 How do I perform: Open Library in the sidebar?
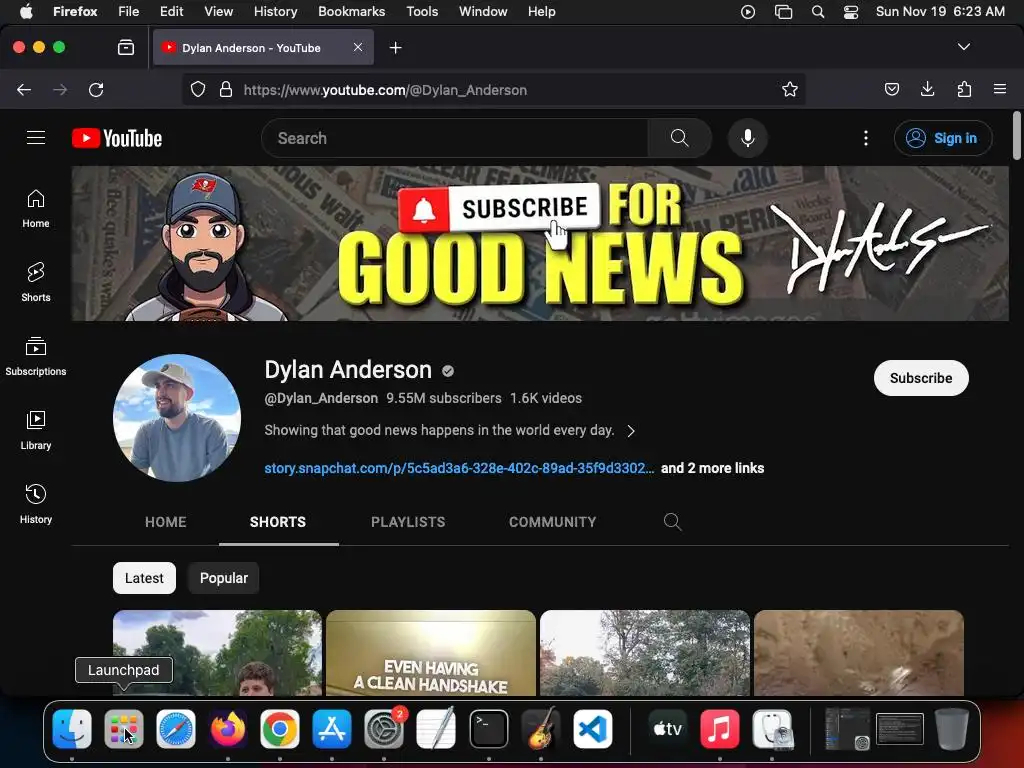tap(36, 430)
